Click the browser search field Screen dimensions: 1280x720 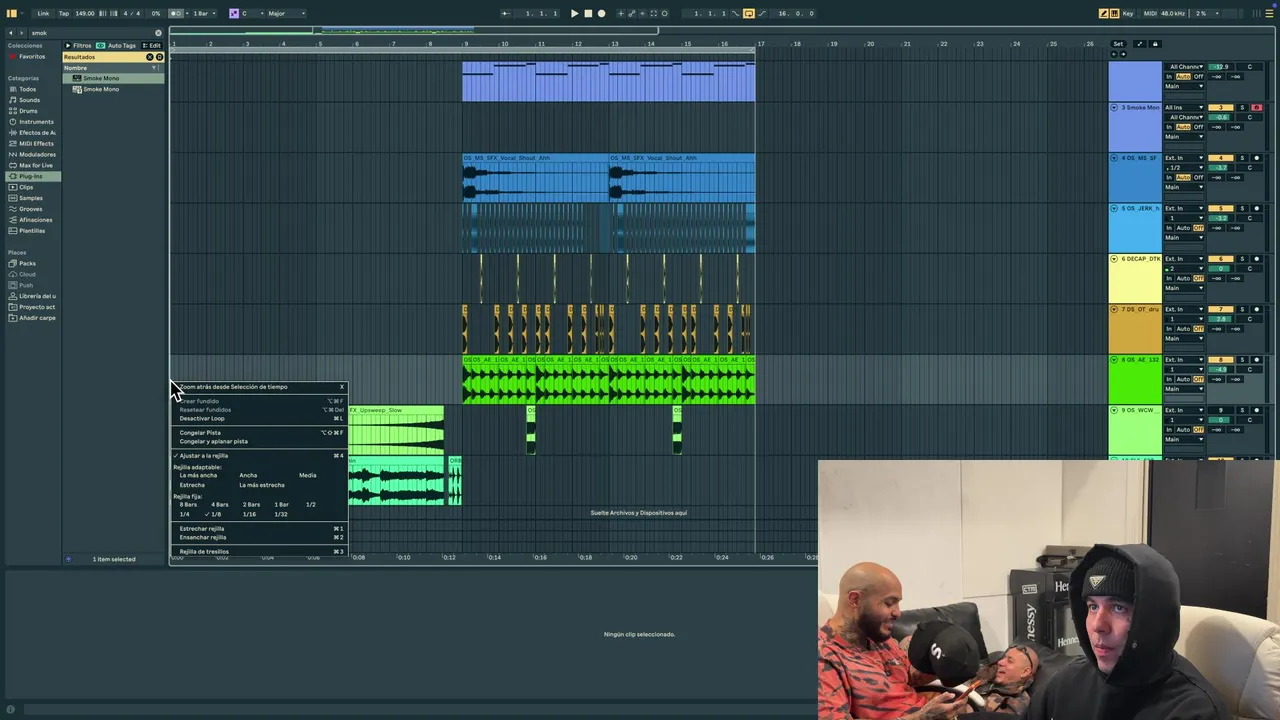(90, 33)
